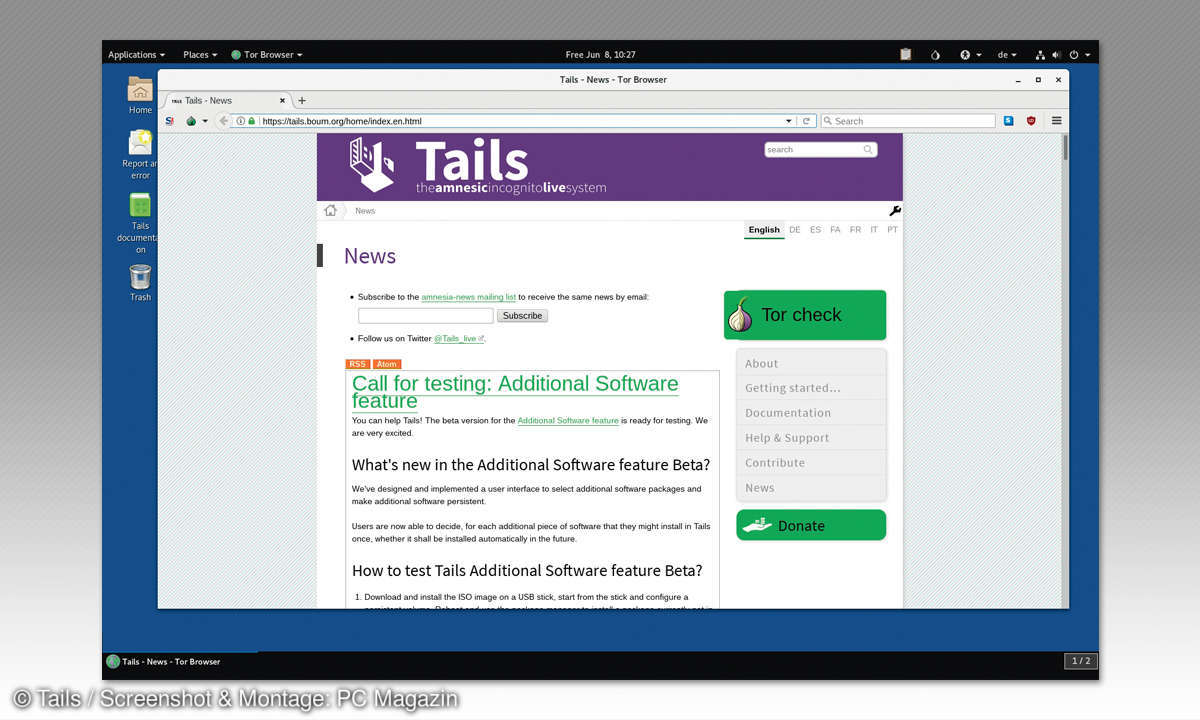Click the droplet icon in the top panel

(935, 55)
